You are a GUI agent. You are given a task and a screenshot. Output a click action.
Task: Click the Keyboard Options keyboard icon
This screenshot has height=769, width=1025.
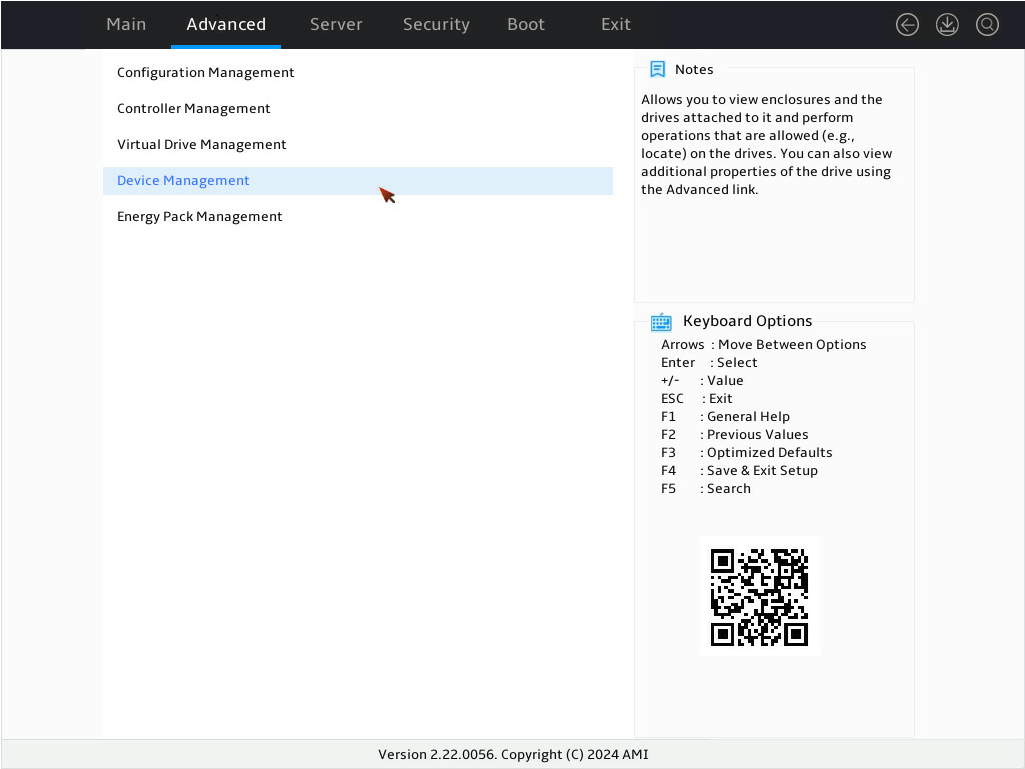661,322
